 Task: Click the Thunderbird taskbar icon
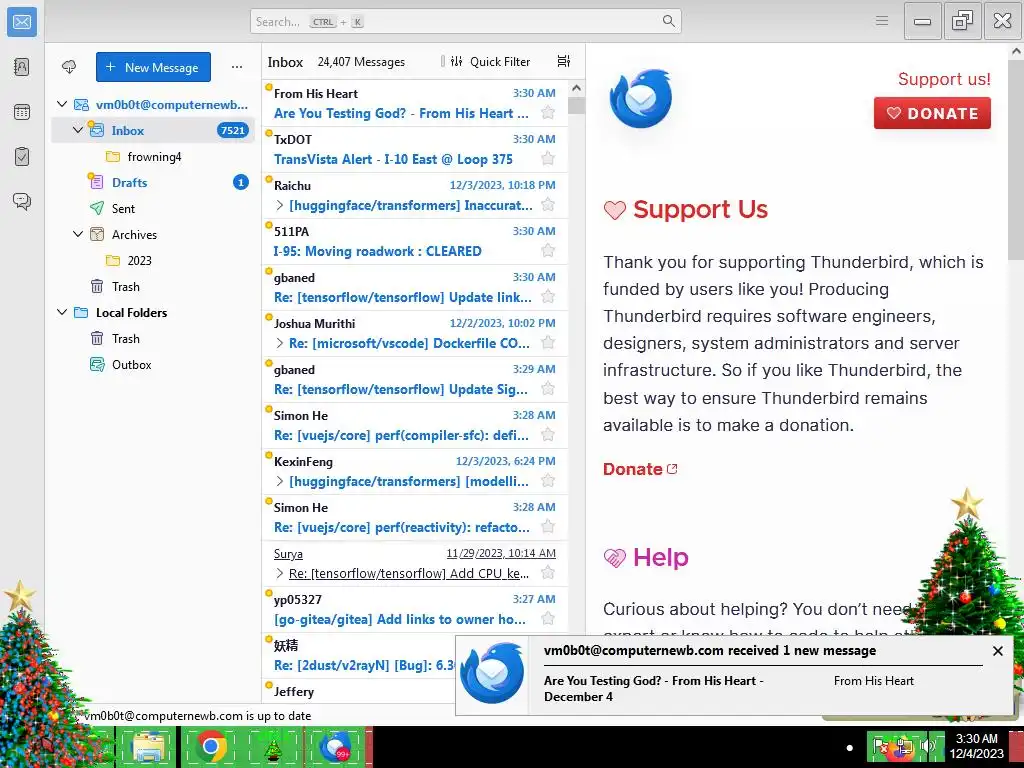click(x=335, y=747)
